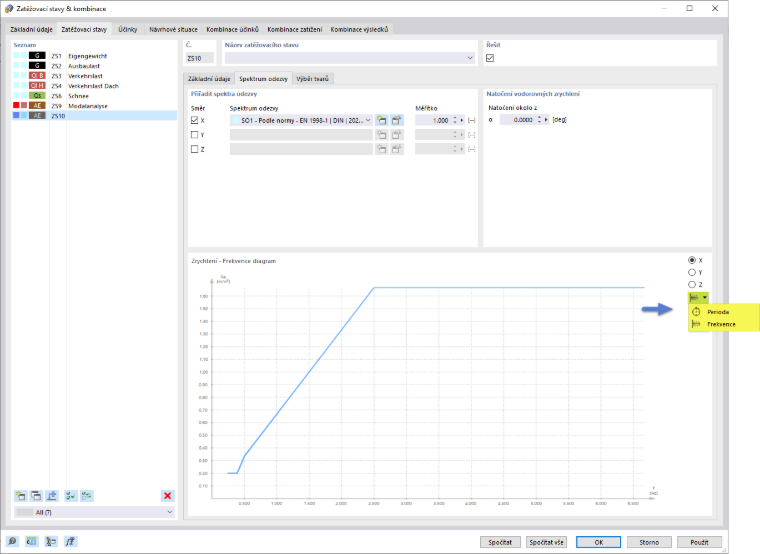This screenshot has width=760, height=554.
Task: Click the diagram axis type icon button
Action: click(x=694, y=297)
